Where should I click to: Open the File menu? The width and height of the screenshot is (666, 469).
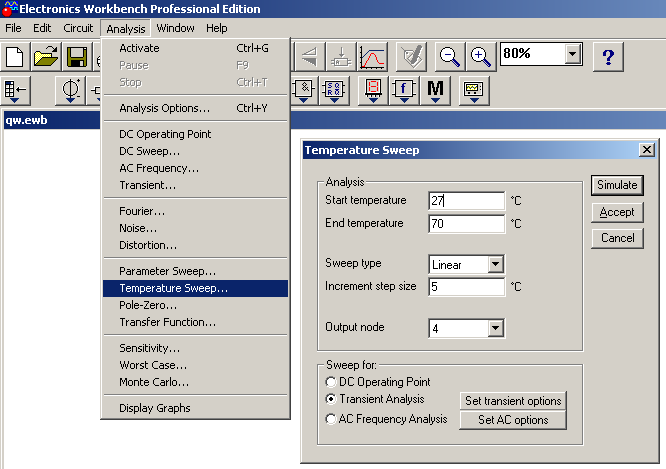(13, 28)
